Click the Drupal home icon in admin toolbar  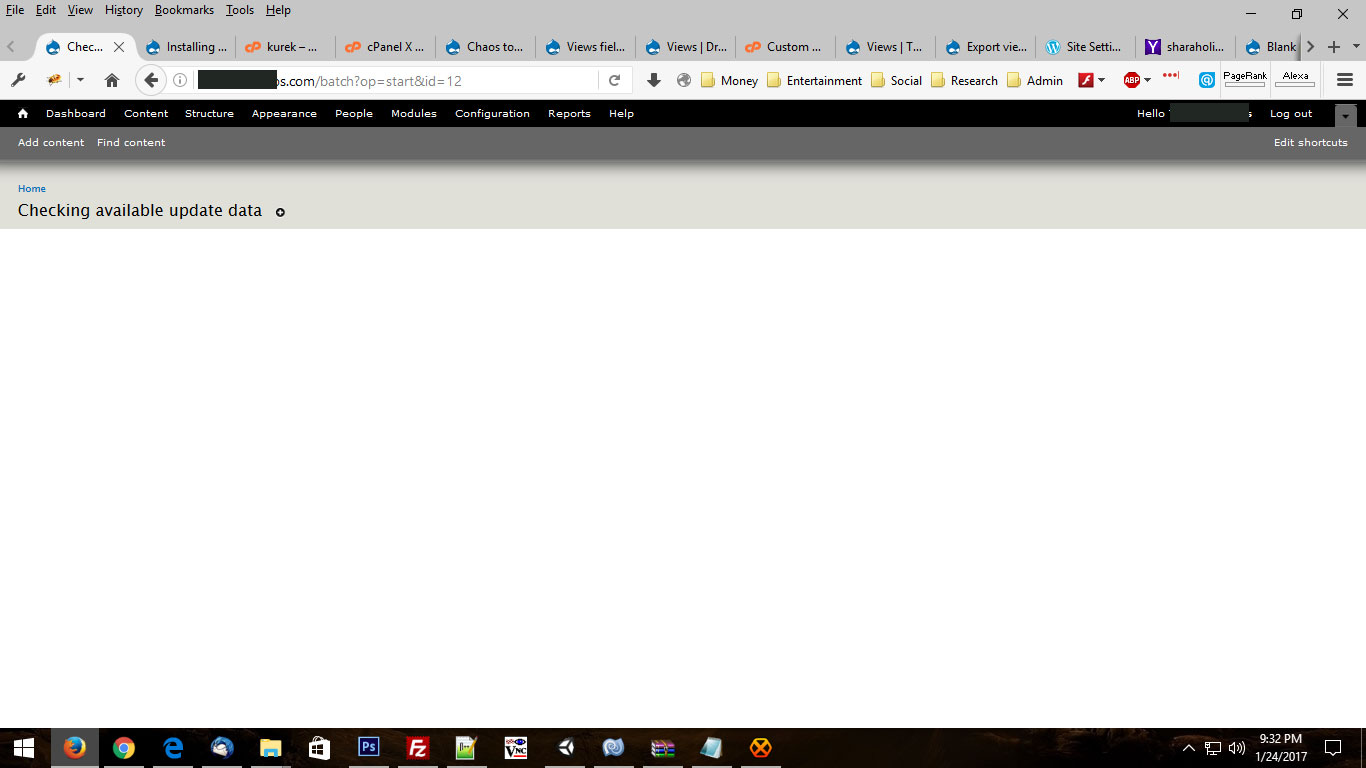(x=23, y=114)
